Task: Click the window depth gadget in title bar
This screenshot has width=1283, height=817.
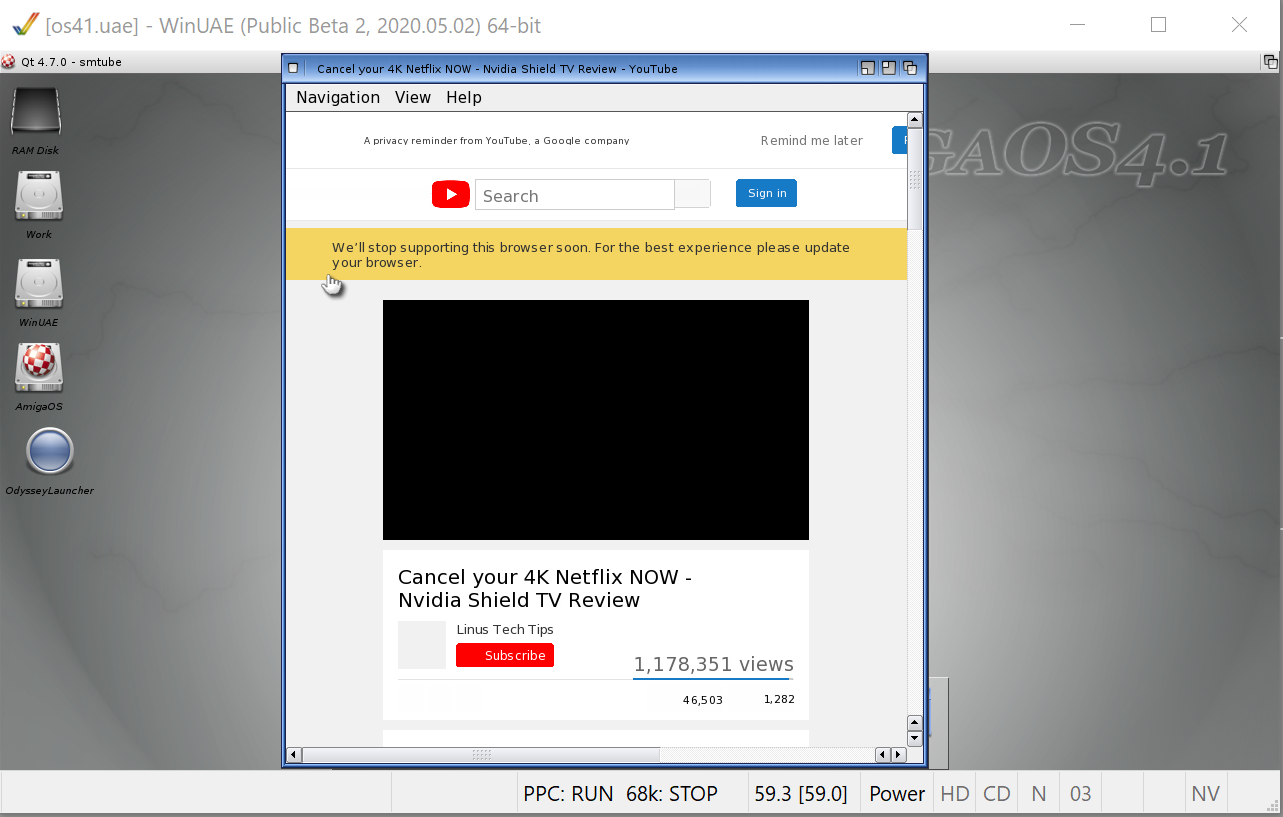Action: [x=910, y=68]
